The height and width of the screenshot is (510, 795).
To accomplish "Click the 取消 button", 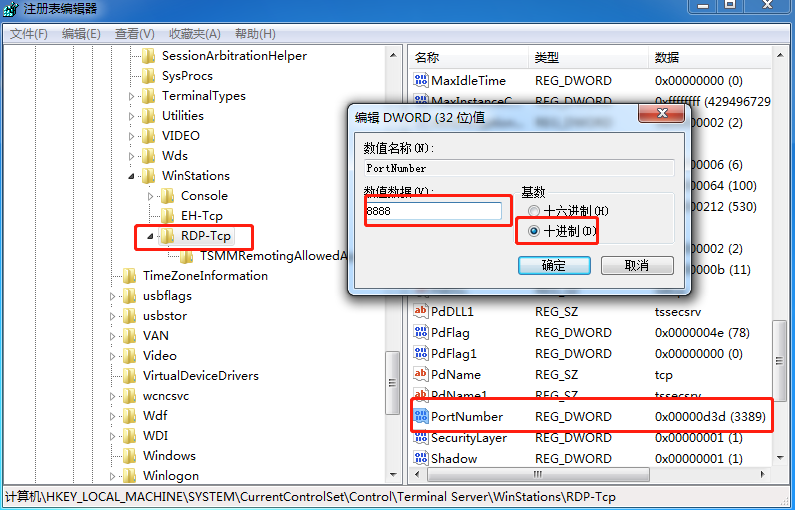I will 636,265.
